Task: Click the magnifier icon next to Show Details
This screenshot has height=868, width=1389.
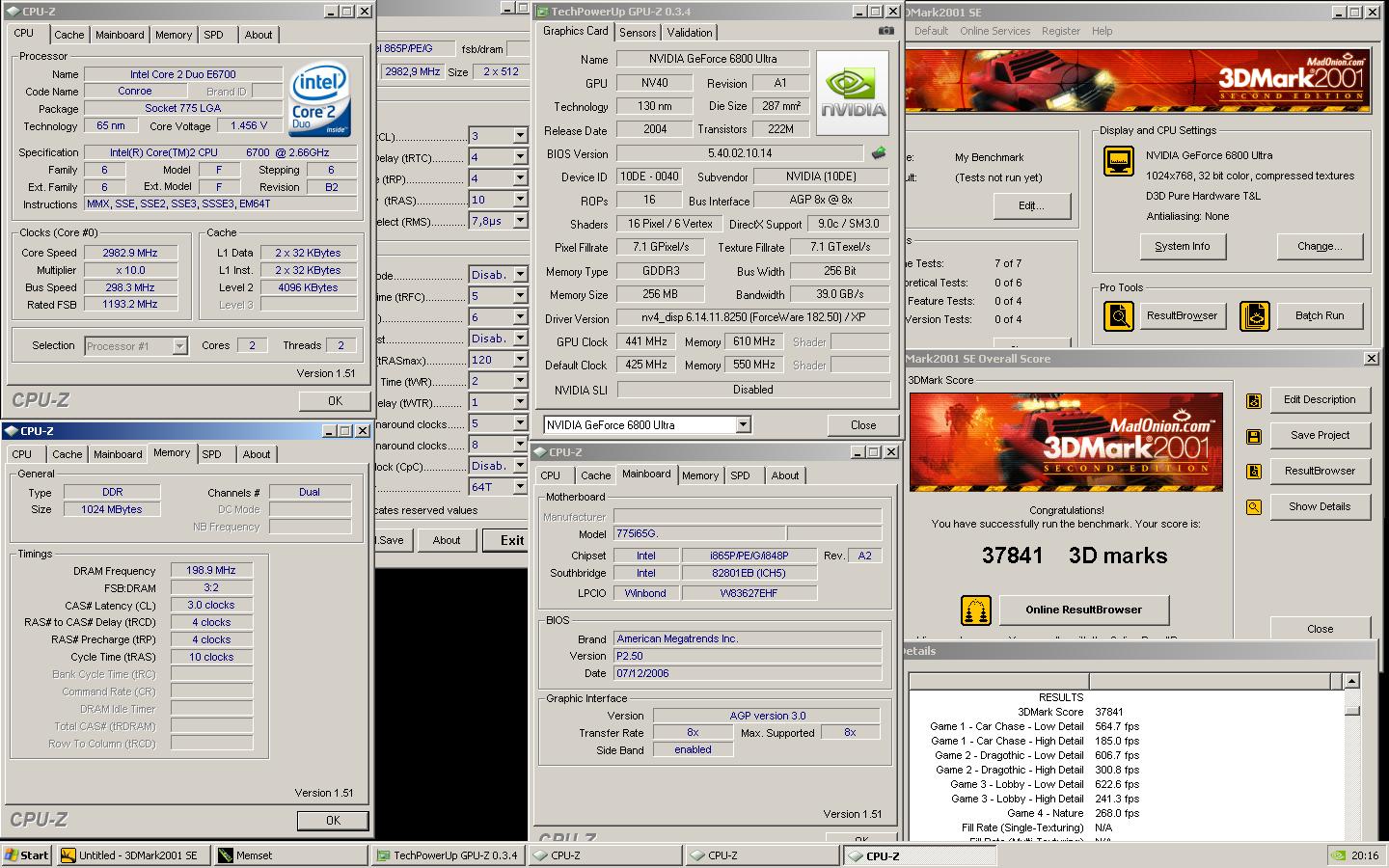Action: [x=1254, y=507]
